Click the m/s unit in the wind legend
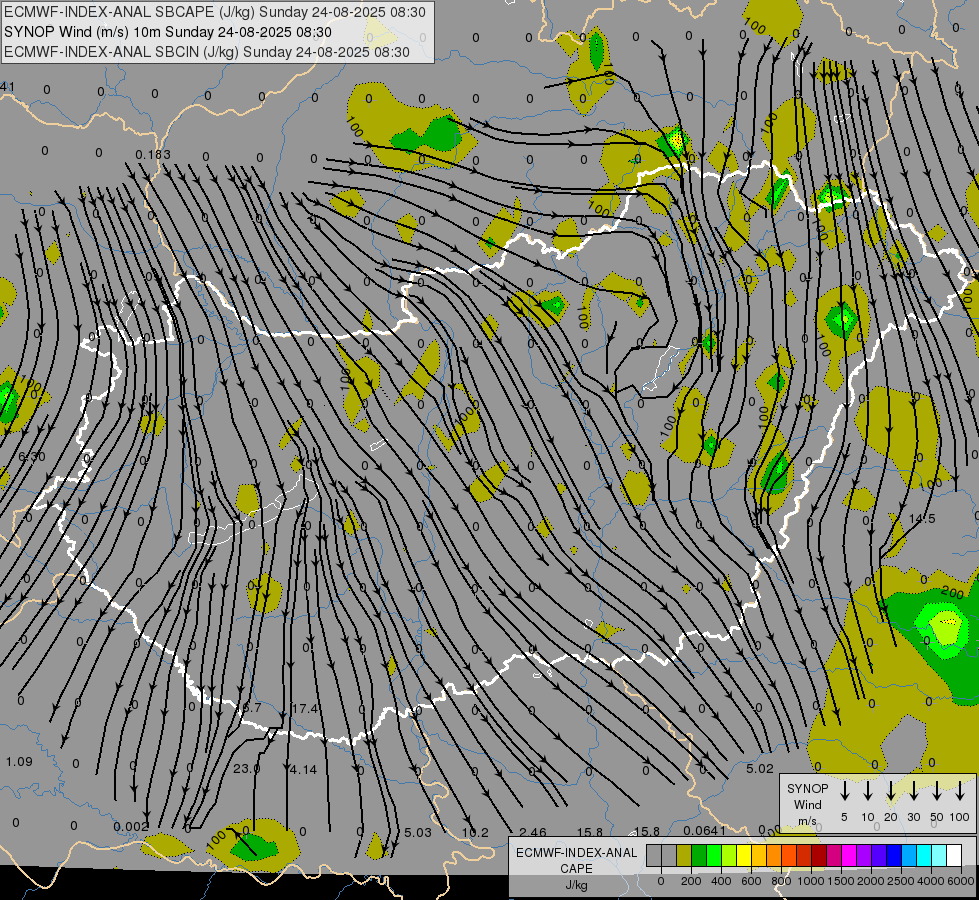Screen dimensions: 979x900 [x=807, y=821]
